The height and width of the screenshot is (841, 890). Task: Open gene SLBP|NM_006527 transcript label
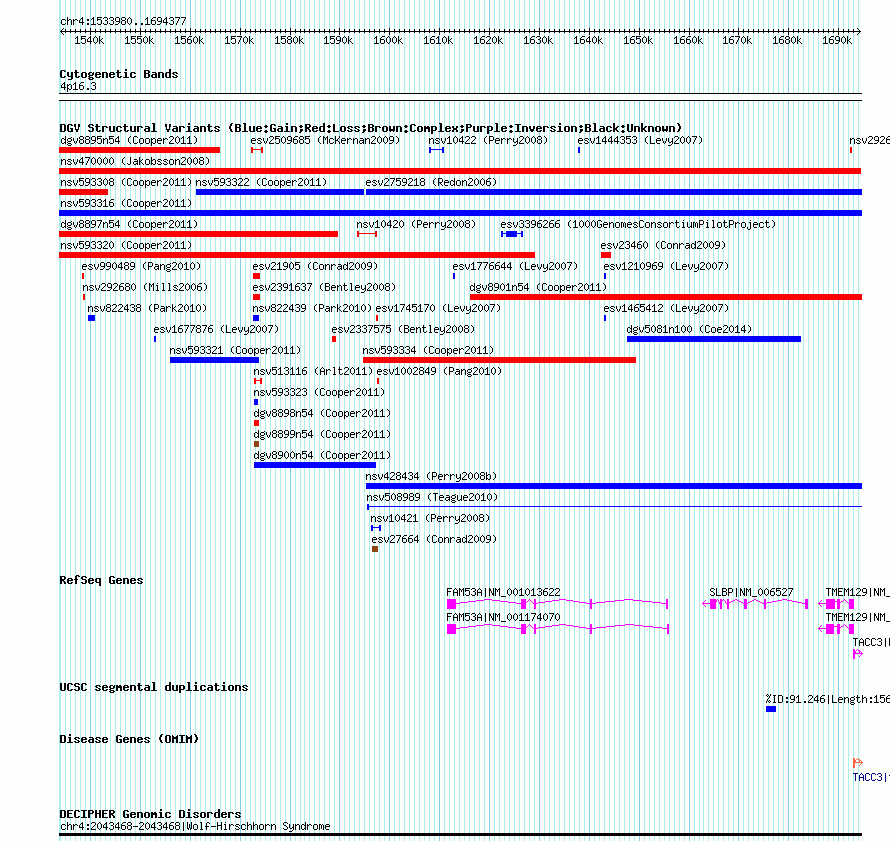(x=752, y=592)
